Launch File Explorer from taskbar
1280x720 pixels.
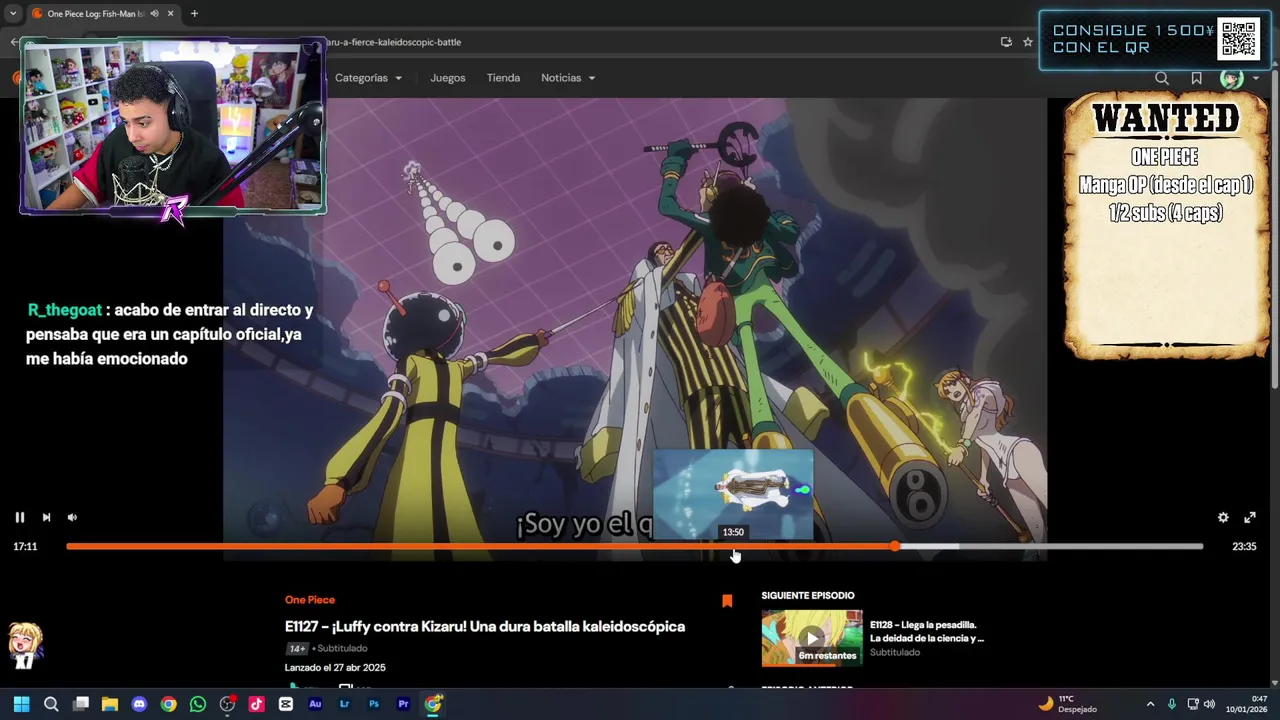pos(110,704)
